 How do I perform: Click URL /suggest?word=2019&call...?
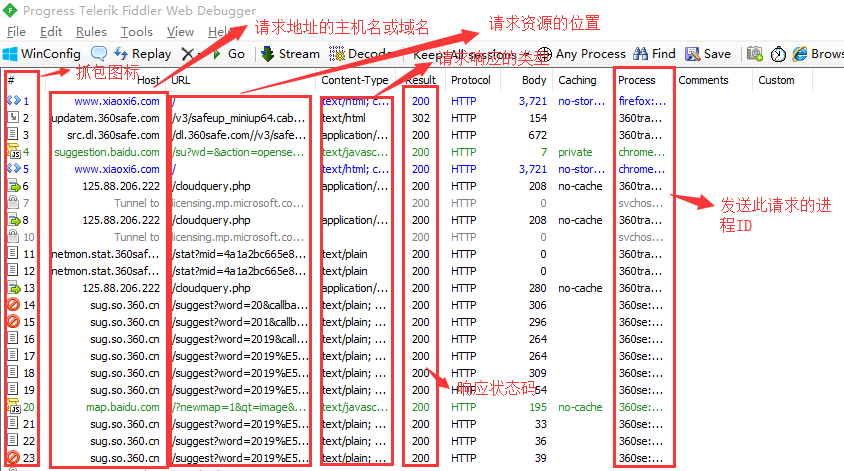240,339
